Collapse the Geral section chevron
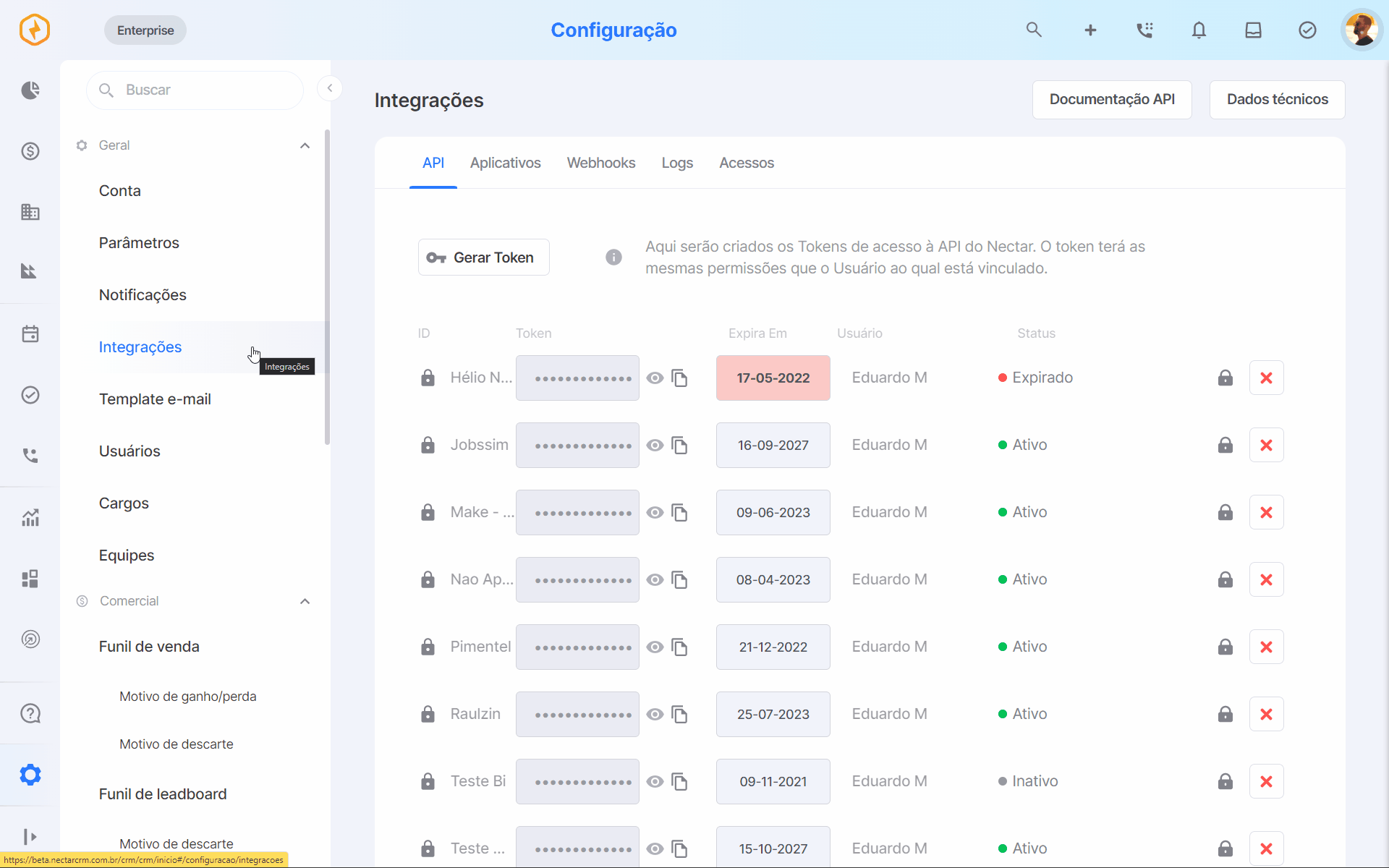 click(305, 145)
